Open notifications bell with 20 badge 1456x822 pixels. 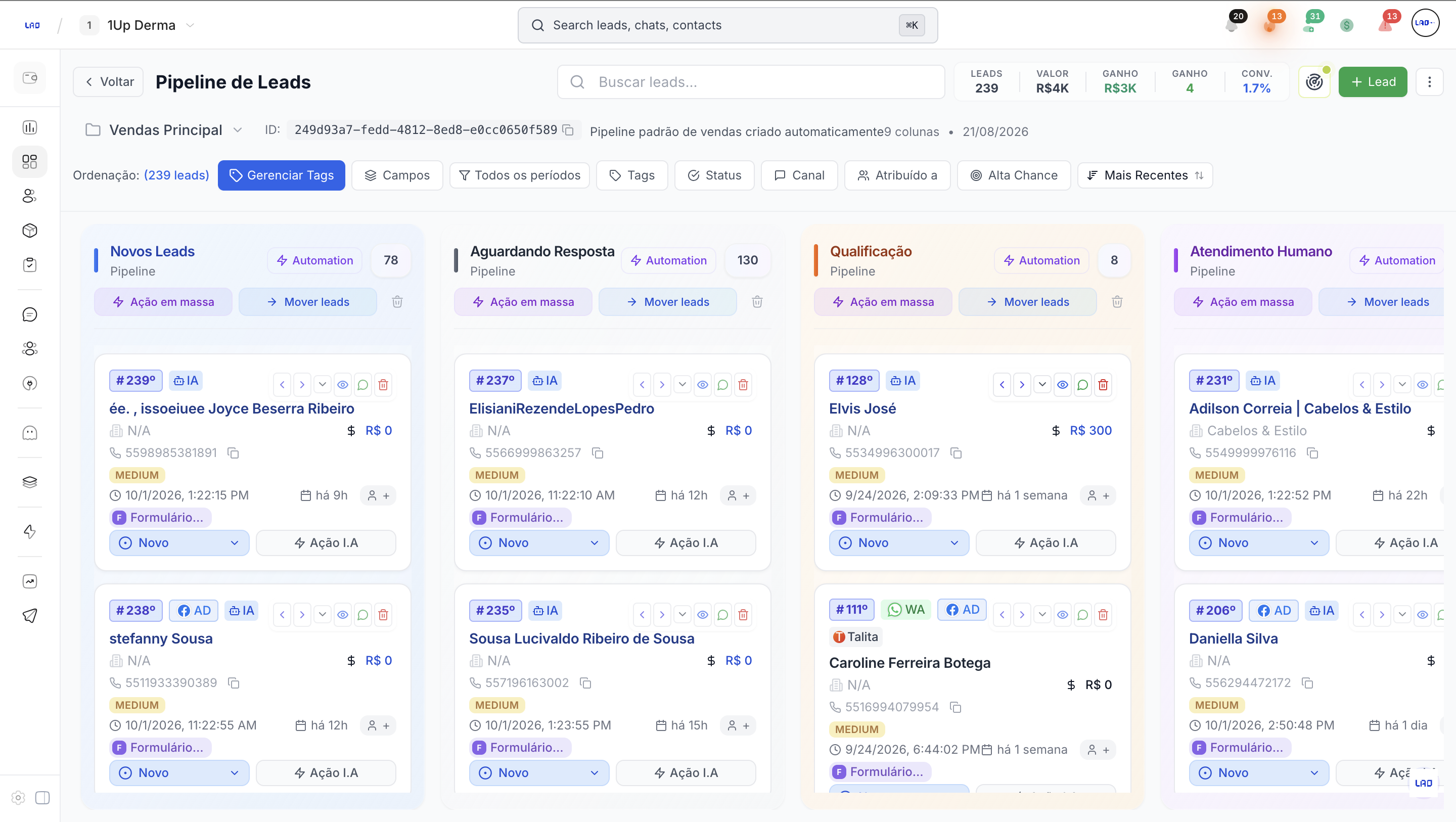point(1232,24)
